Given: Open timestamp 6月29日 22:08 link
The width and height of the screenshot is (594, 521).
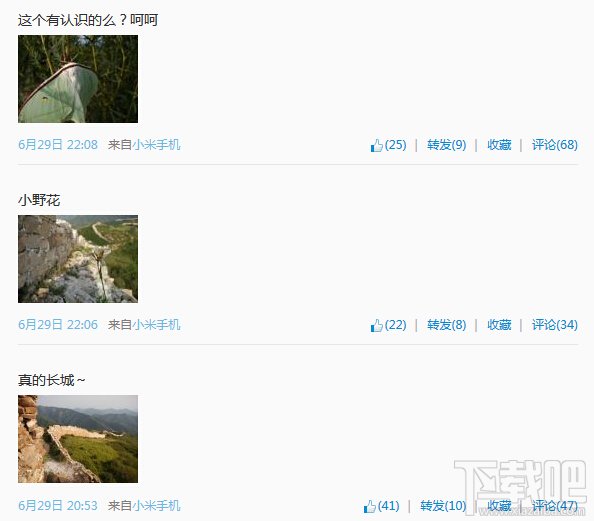Looking at the screenshot, I should click(x=58, y=145).
